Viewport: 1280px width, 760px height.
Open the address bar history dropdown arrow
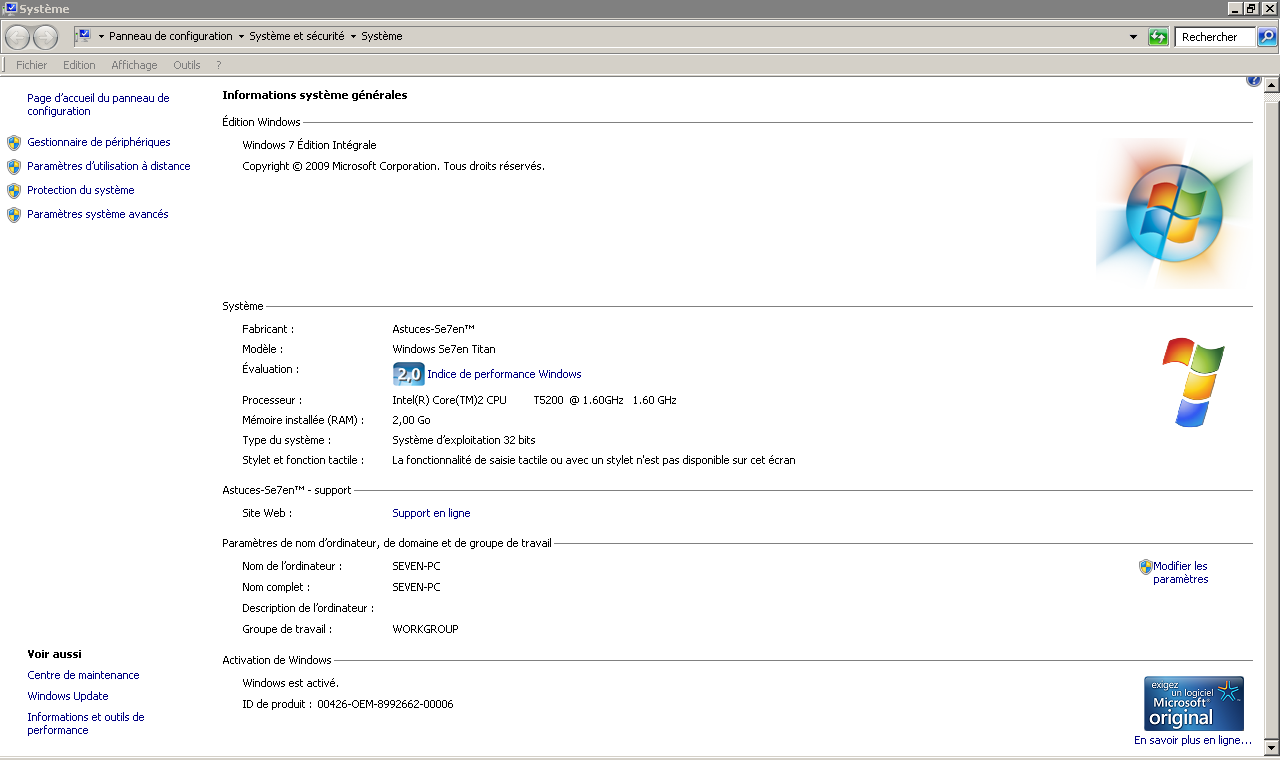coord(1133,37)
